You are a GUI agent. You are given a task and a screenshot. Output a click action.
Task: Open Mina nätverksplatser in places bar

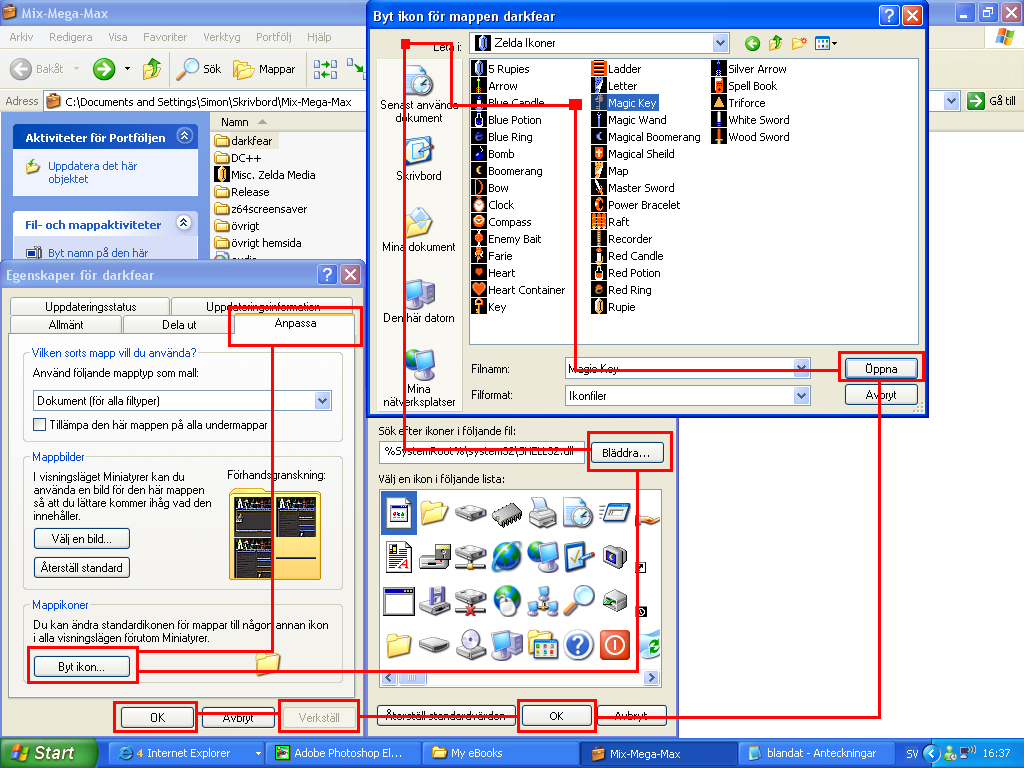(419, 378)
